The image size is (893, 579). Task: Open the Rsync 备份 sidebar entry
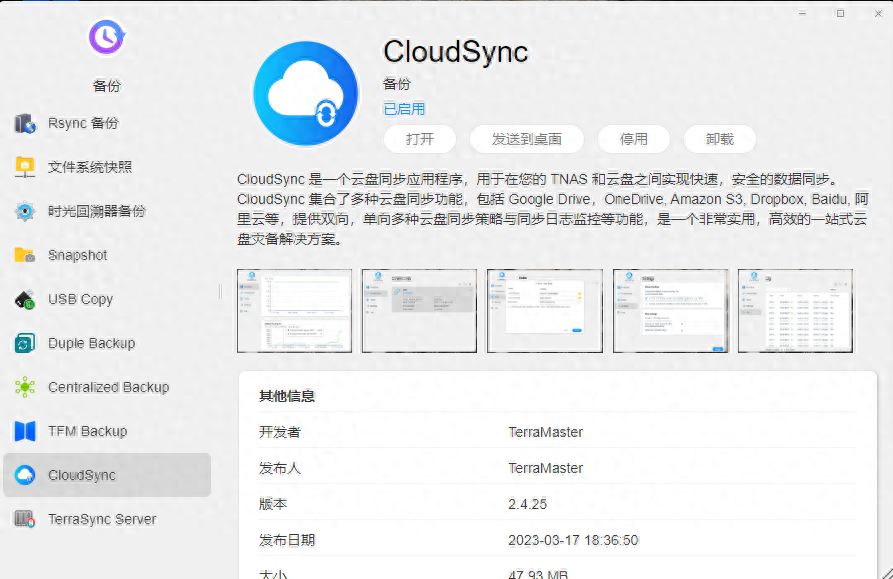(107, 123)
